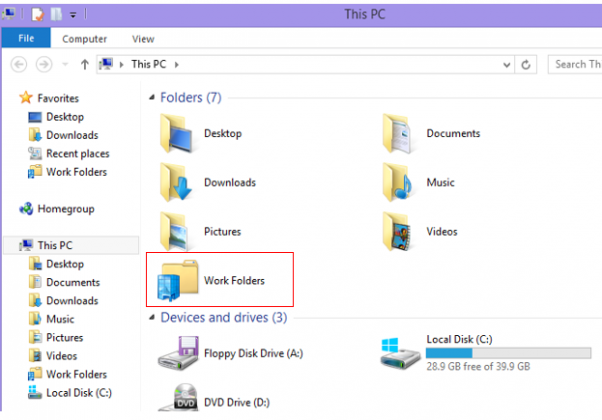Select Recent places under Favorites

(77, 153)
